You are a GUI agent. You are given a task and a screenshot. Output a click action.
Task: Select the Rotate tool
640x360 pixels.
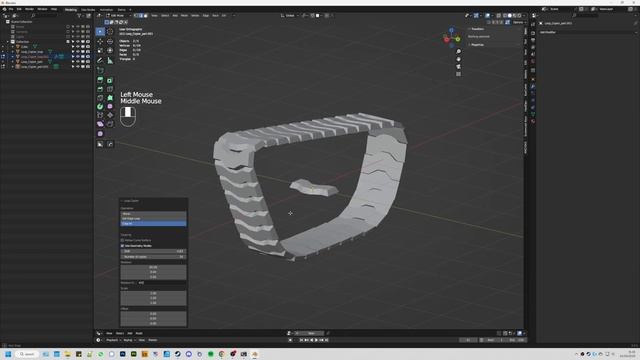110,41
